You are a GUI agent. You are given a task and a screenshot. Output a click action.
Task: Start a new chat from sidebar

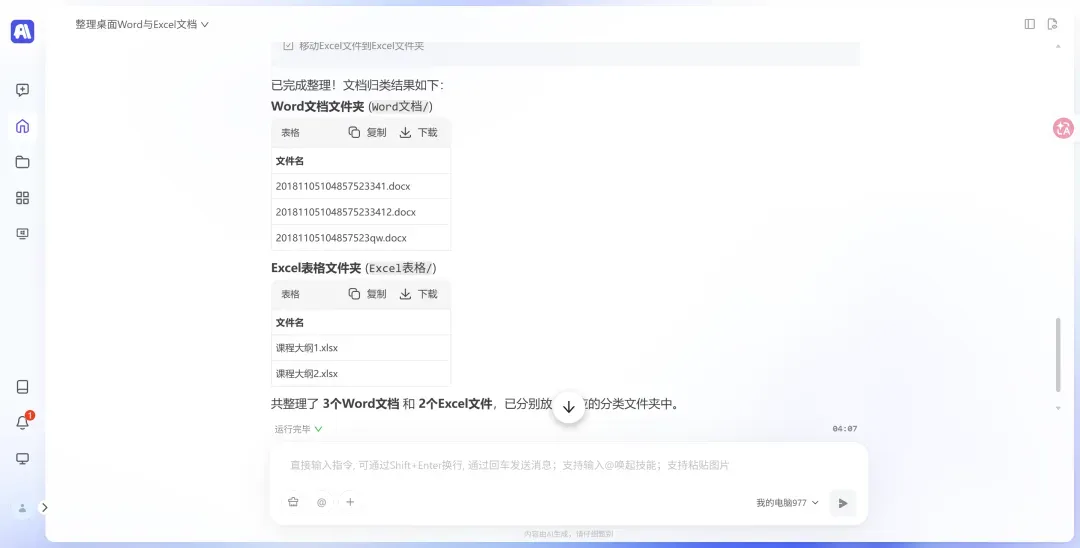(x=22, y=89)
